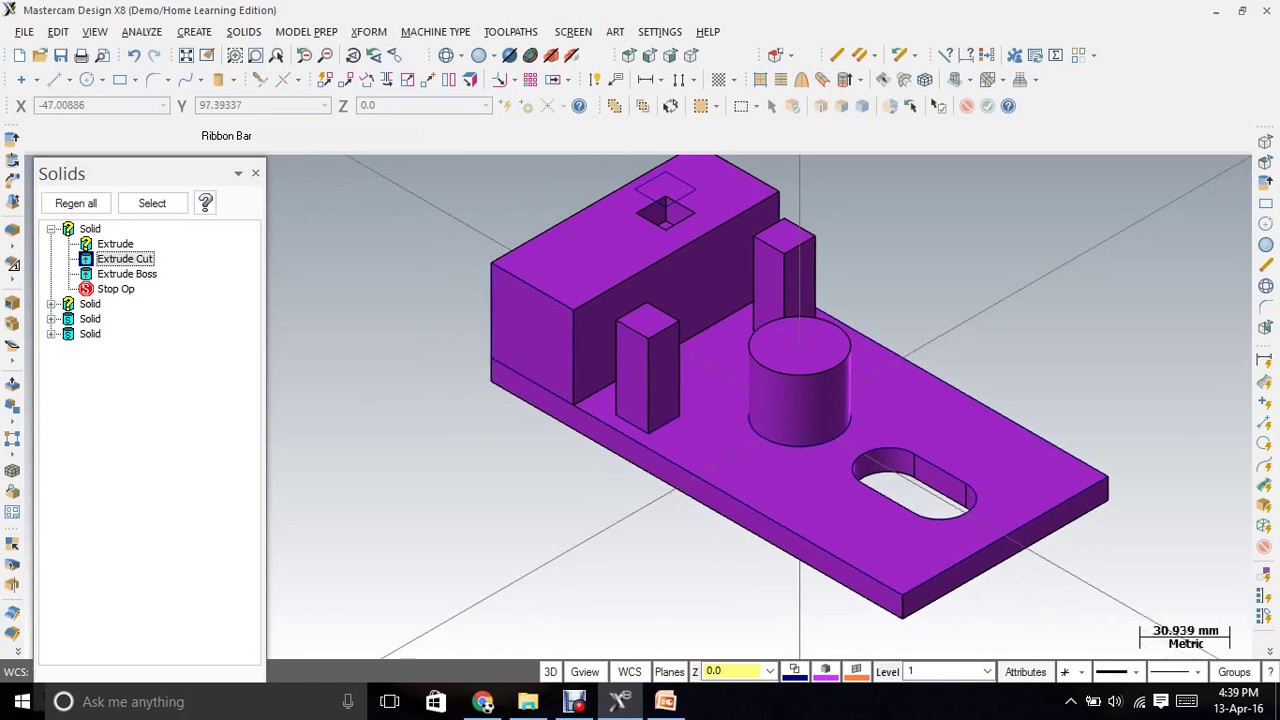Click the Cortana search box

click(205, 701)
